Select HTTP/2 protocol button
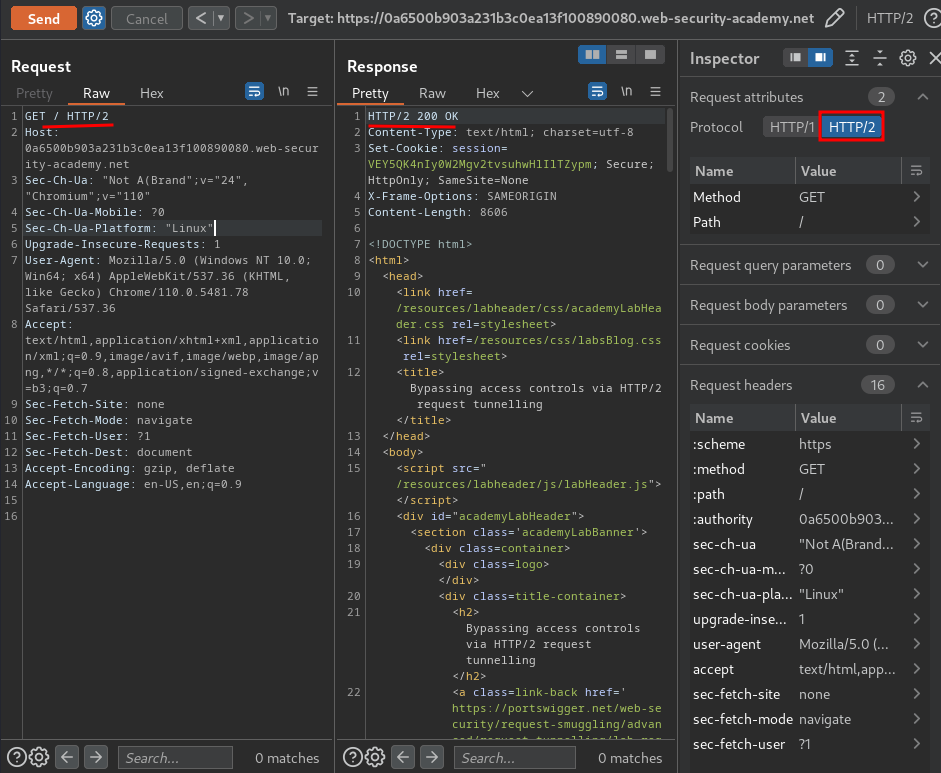941x773 pixels. tap(852, 127)
